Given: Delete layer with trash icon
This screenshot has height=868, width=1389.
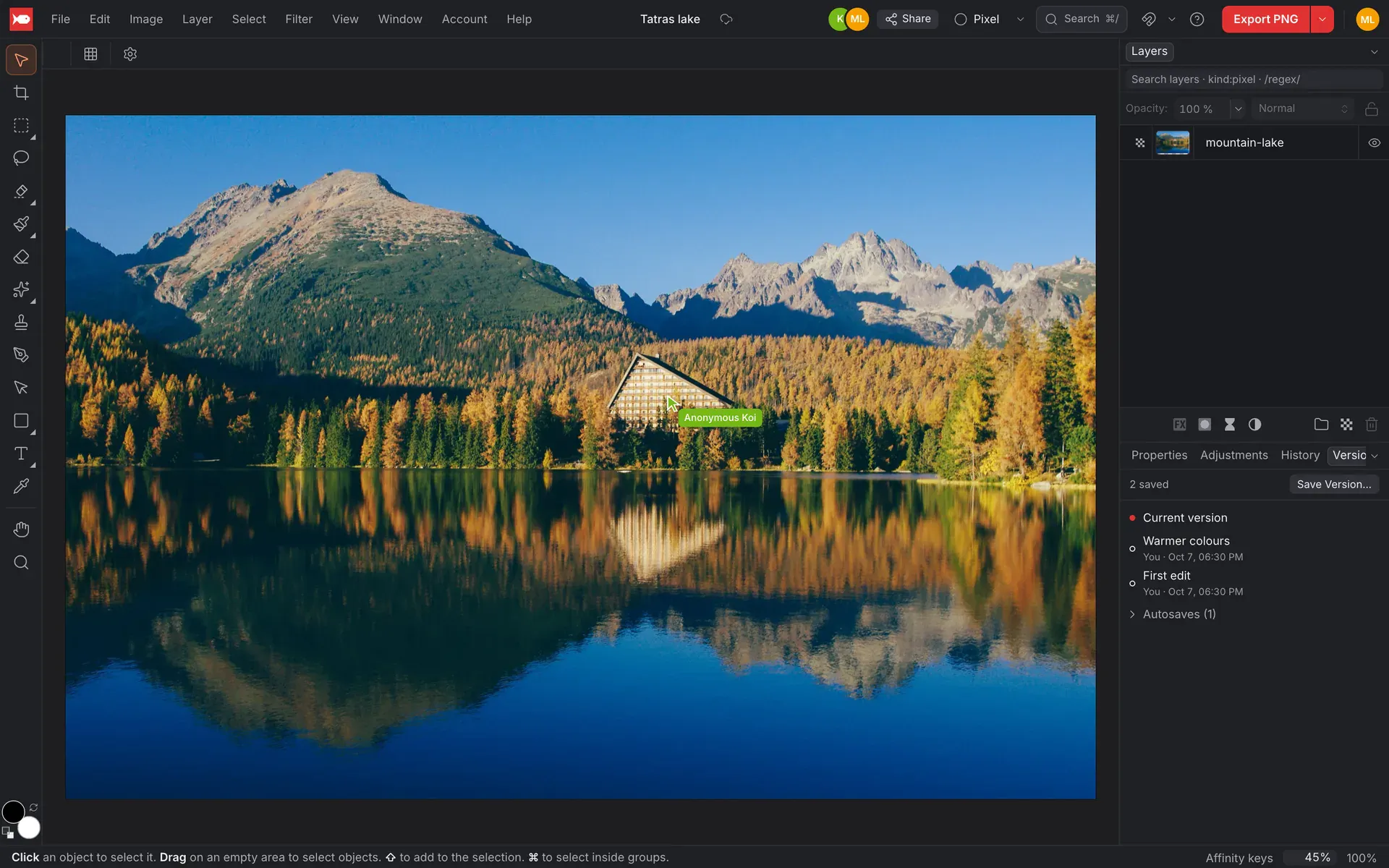Looking at the screenshot, I should pyautogui.click(x=1371, y=425).
